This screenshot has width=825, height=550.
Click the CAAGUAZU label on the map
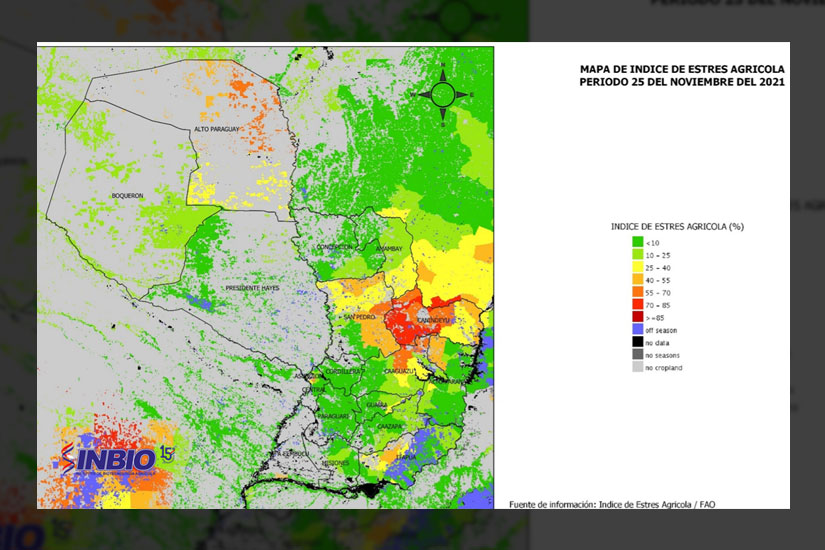click(x=399, y=371)
